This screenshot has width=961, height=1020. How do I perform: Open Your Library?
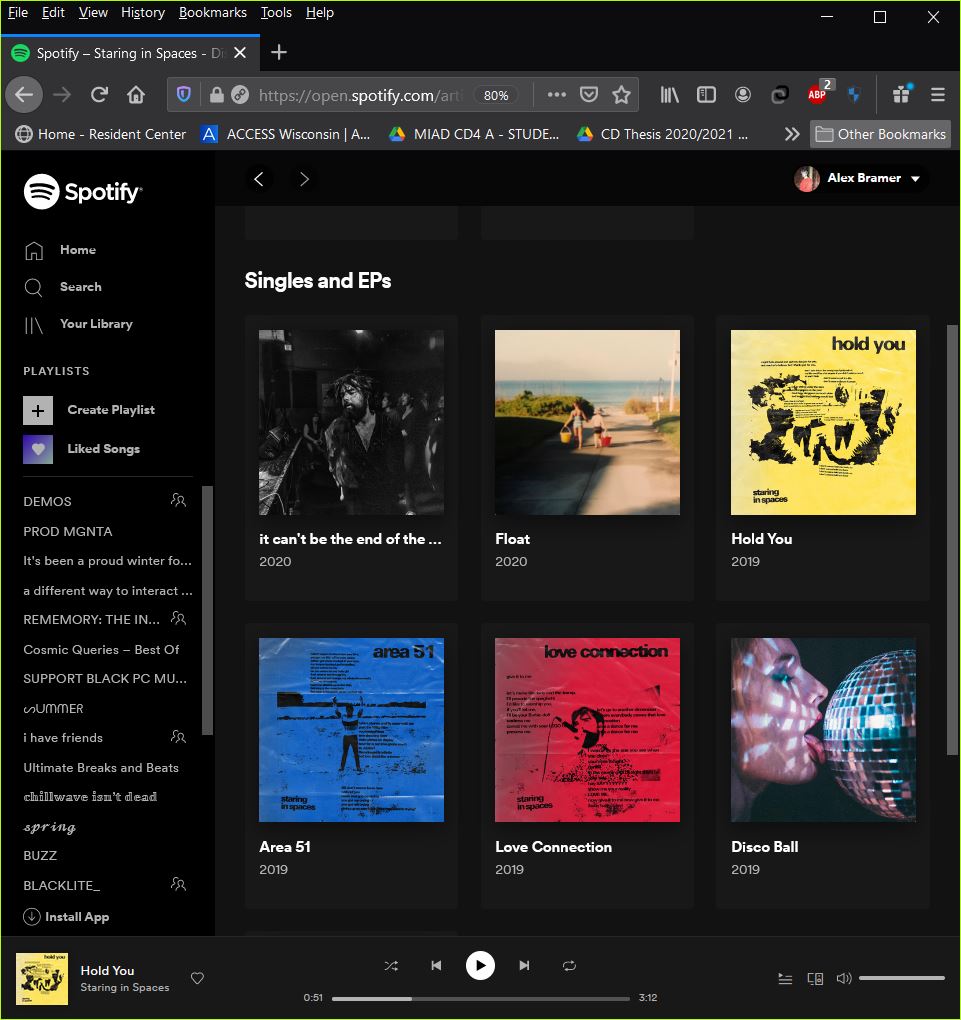[78, 324]
